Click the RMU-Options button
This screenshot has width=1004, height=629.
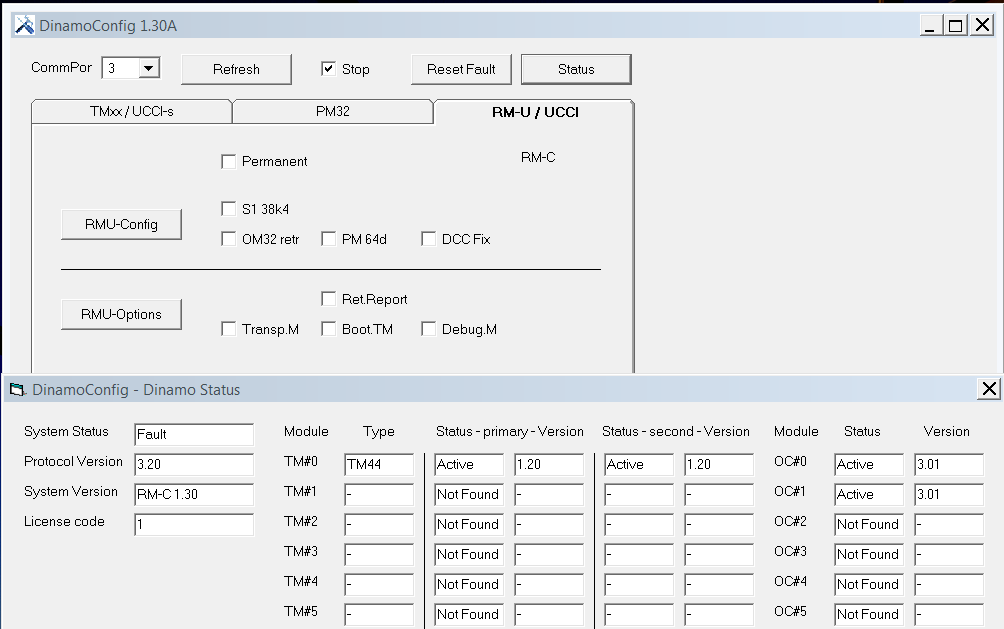coord(121,314)
